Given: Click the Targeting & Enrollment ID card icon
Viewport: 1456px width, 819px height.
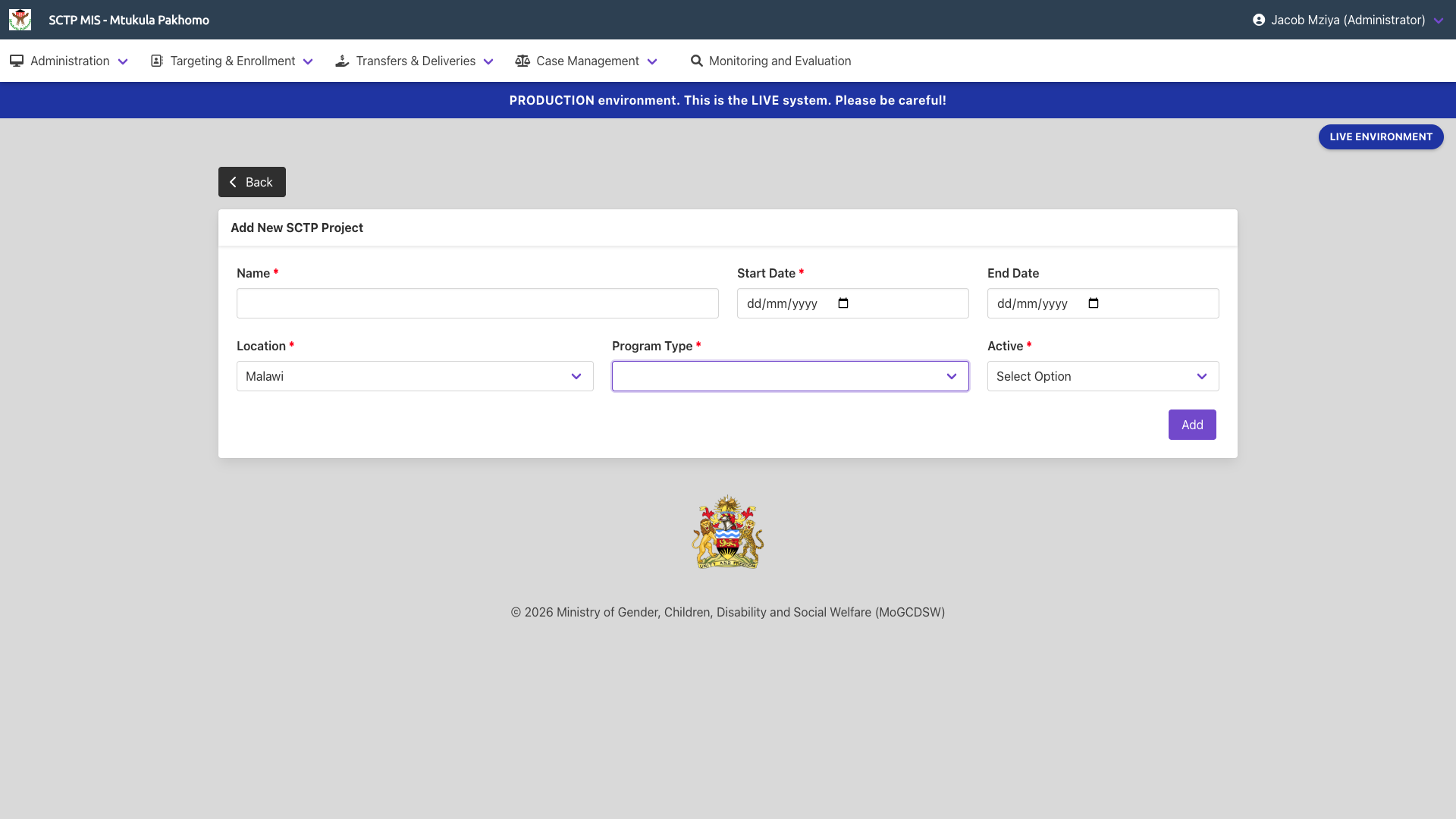Looking at the screenshot, I should 157,61.
